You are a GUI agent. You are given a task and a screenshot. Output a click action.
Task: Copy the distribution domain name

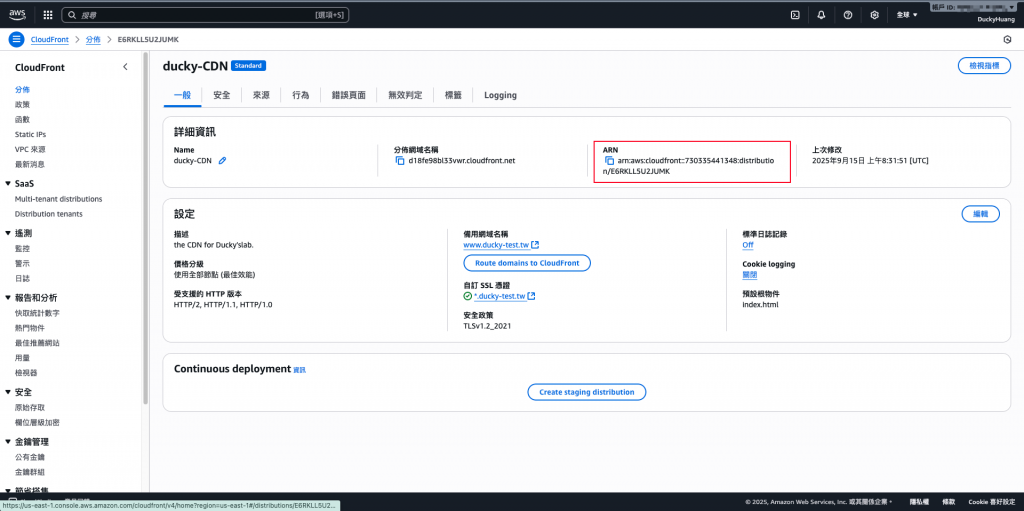400,160
